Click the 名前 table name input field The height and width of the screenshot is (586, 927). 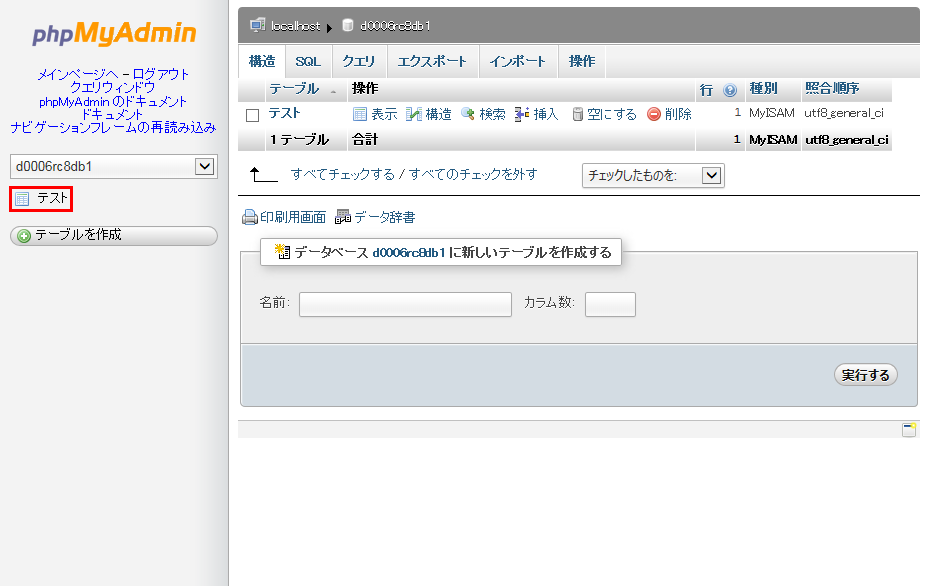405,304
